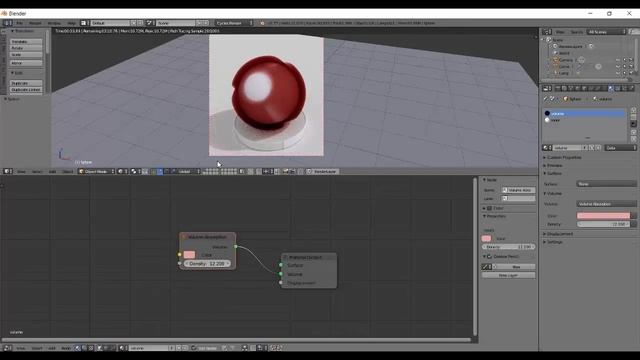
Task: Open the Volume Absorption shader dropdown in Properties
Action: tap(606, 204)
